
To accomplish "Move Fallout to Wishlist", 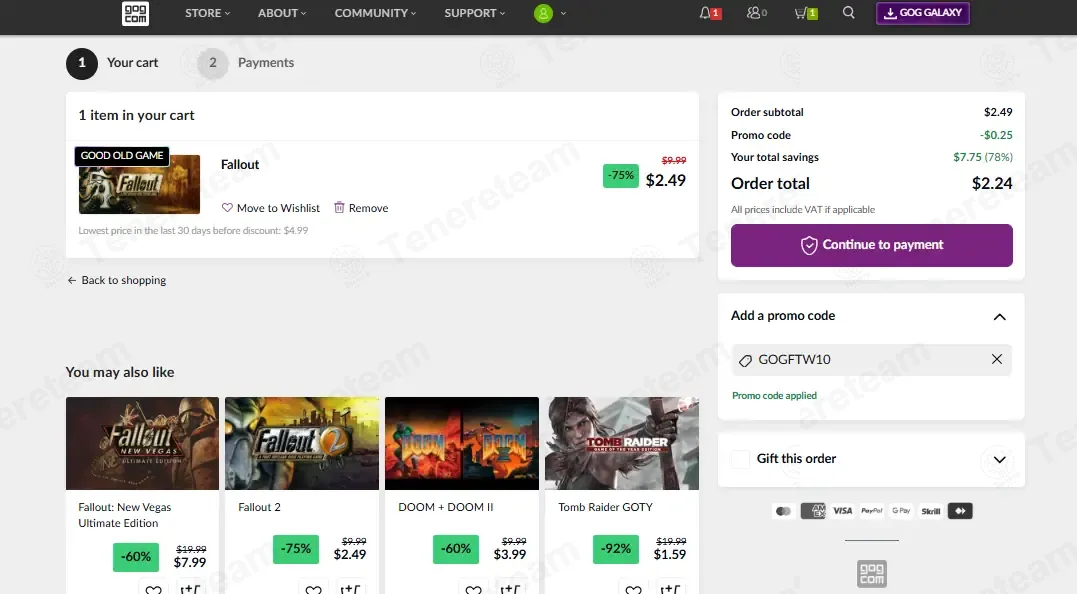I will tap(271, 207).
